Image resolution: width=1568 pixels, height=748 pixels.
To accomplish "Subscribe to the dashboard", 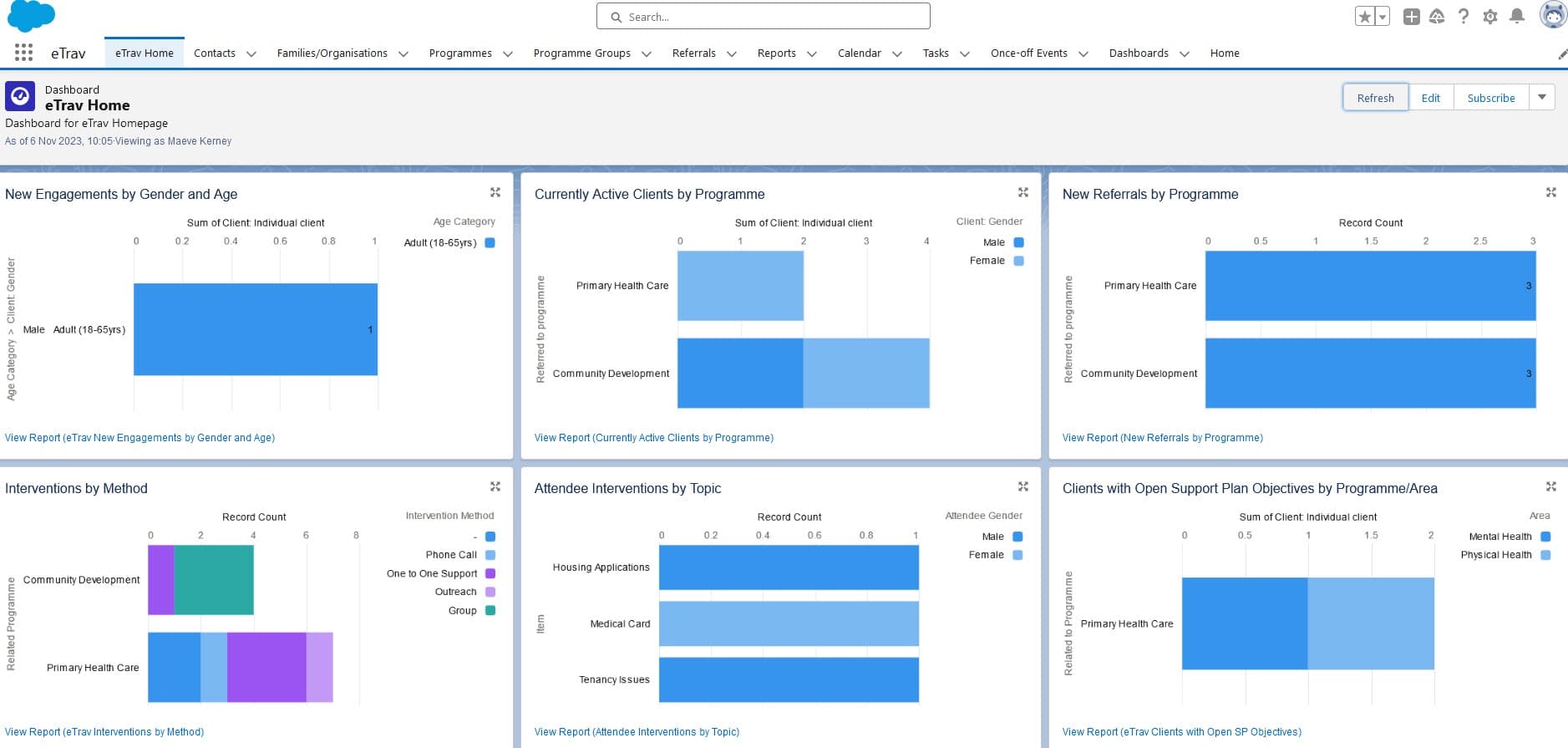I will 1491,97.
